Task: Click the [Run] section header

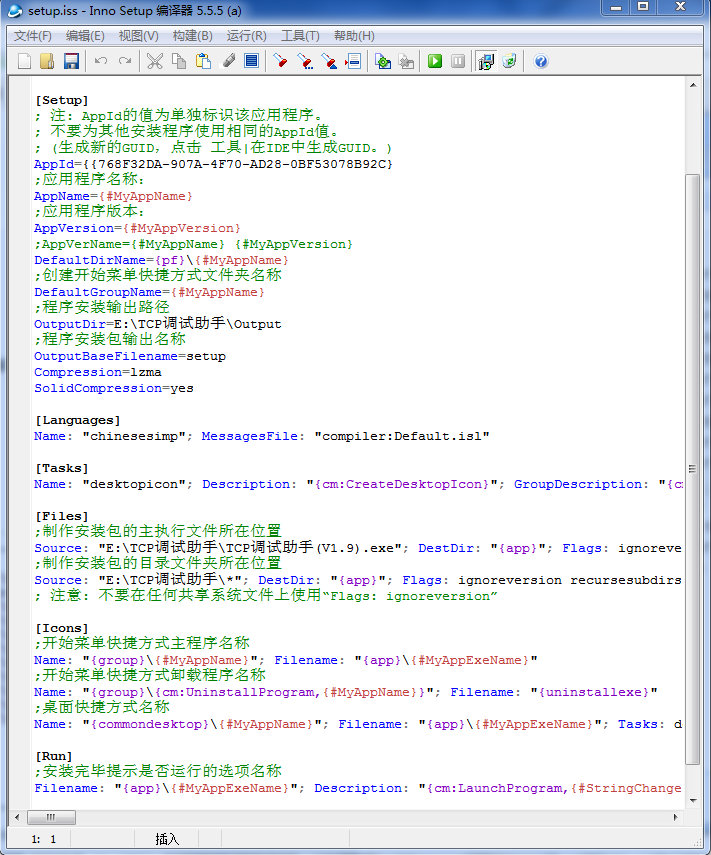Action: 53,756
